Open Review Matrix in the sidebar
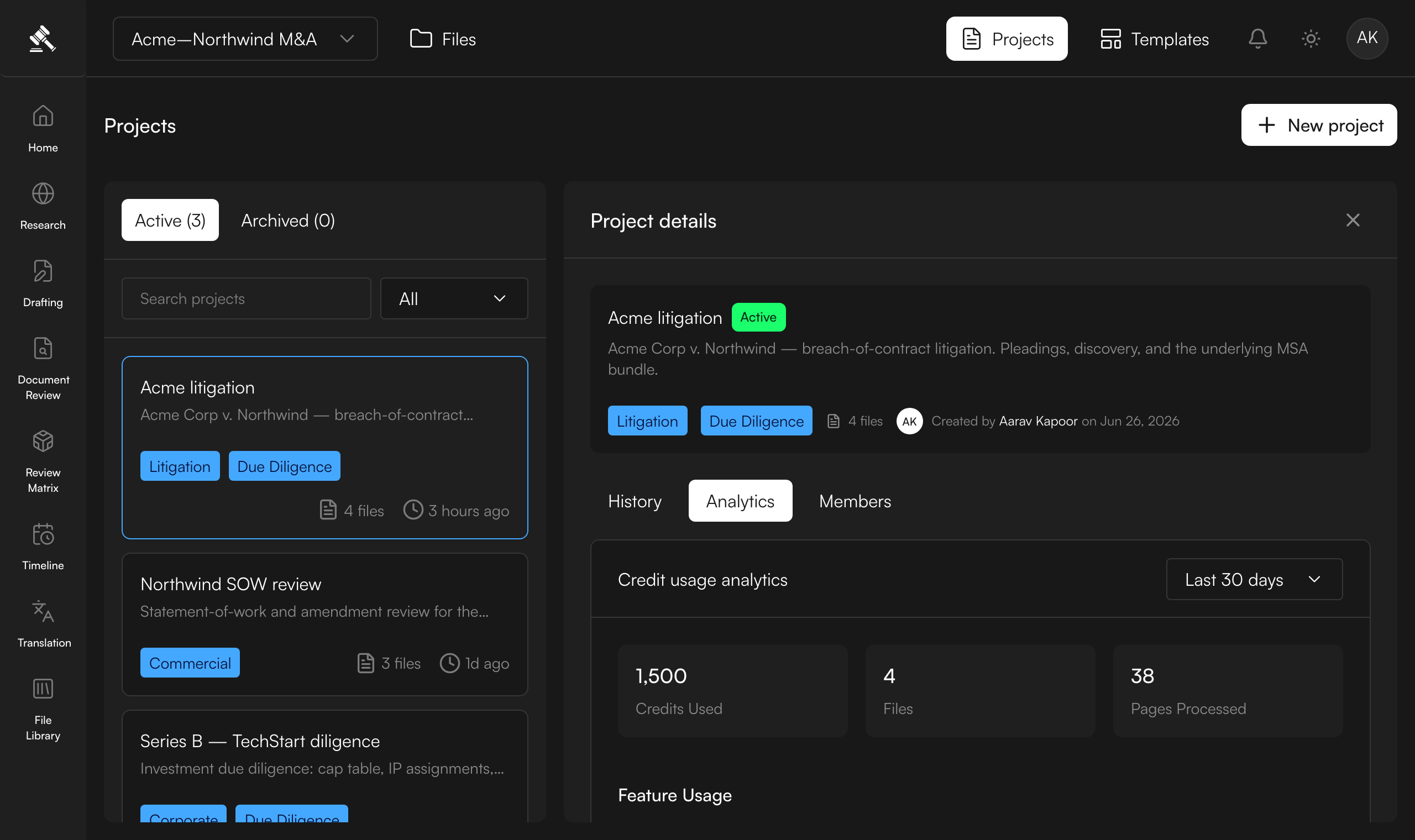Screen dimensions: 1415x840 (43, 461)
